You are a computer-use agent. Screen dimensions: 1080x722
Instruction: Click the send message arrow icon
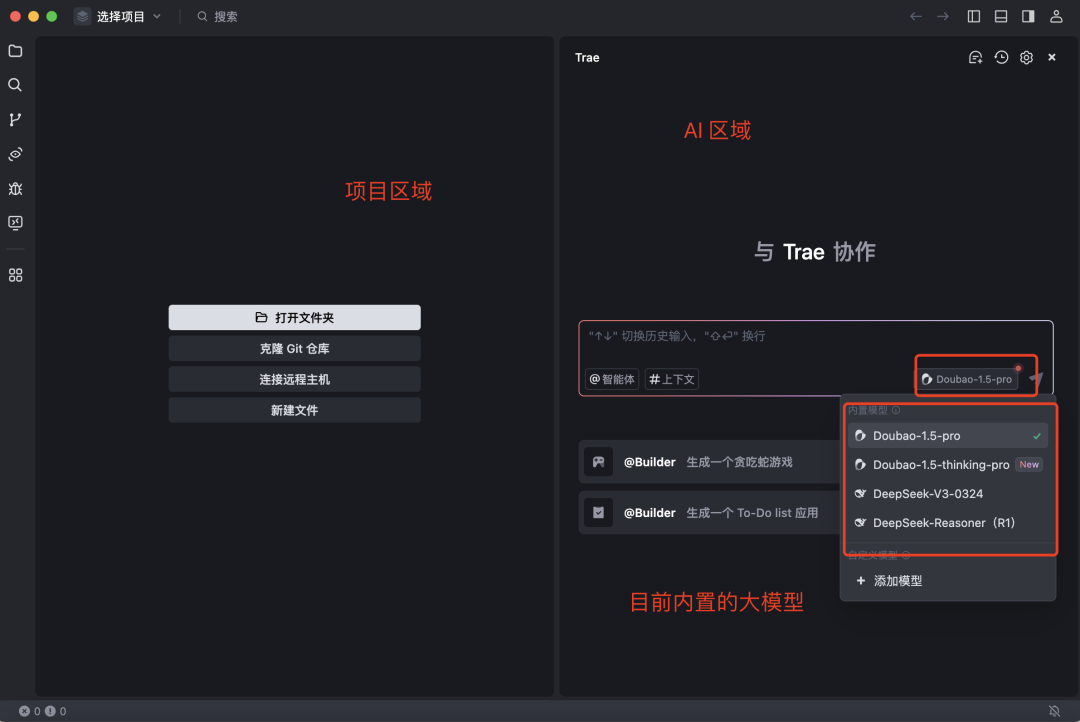point(1036,378)
